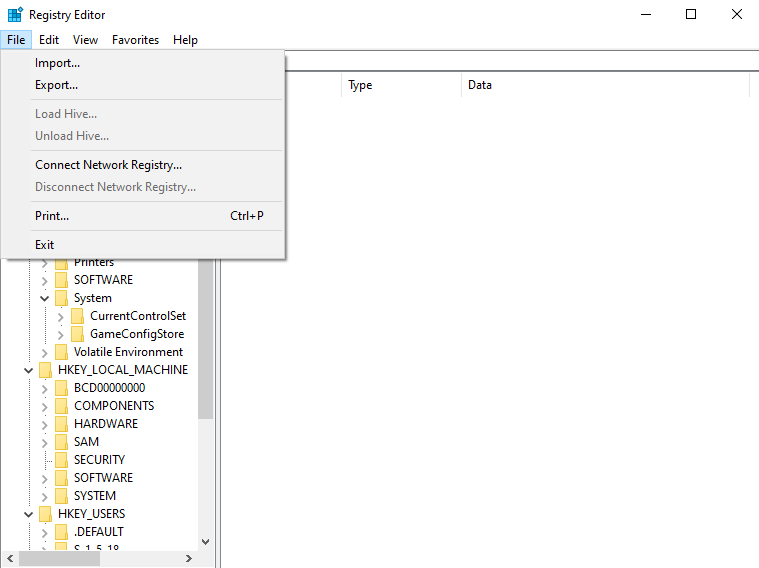759x568 pixels.
Task: Choose Print... from the File menu
Action: pyautogui.click(x=143, y=216)
